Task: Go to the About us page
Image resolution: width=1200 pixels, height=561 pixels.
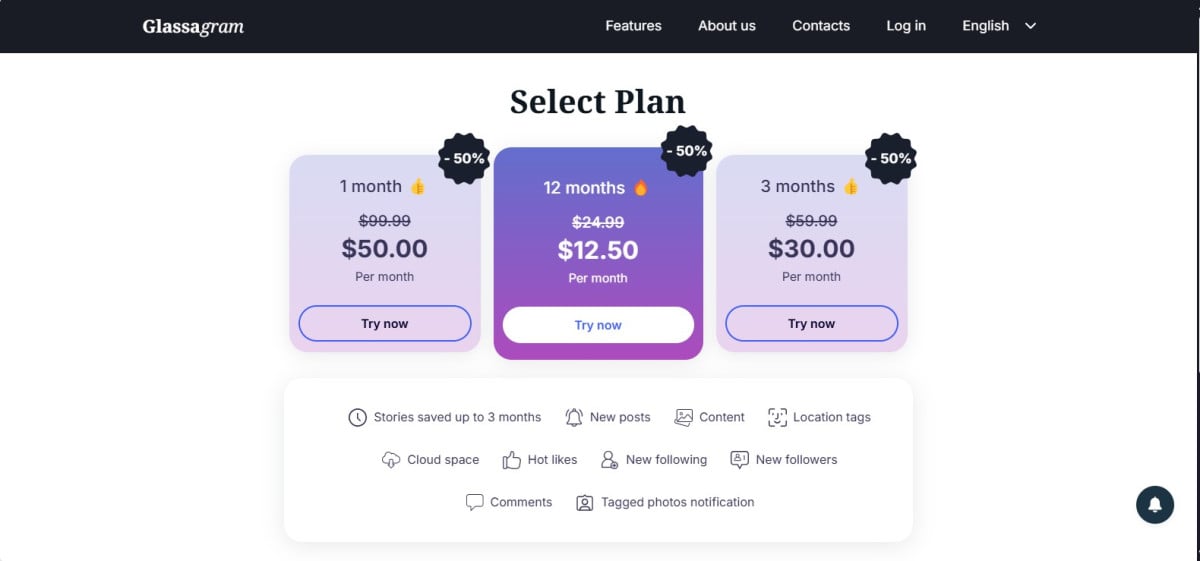Action: pyautogui.click(x=727, y=26)
